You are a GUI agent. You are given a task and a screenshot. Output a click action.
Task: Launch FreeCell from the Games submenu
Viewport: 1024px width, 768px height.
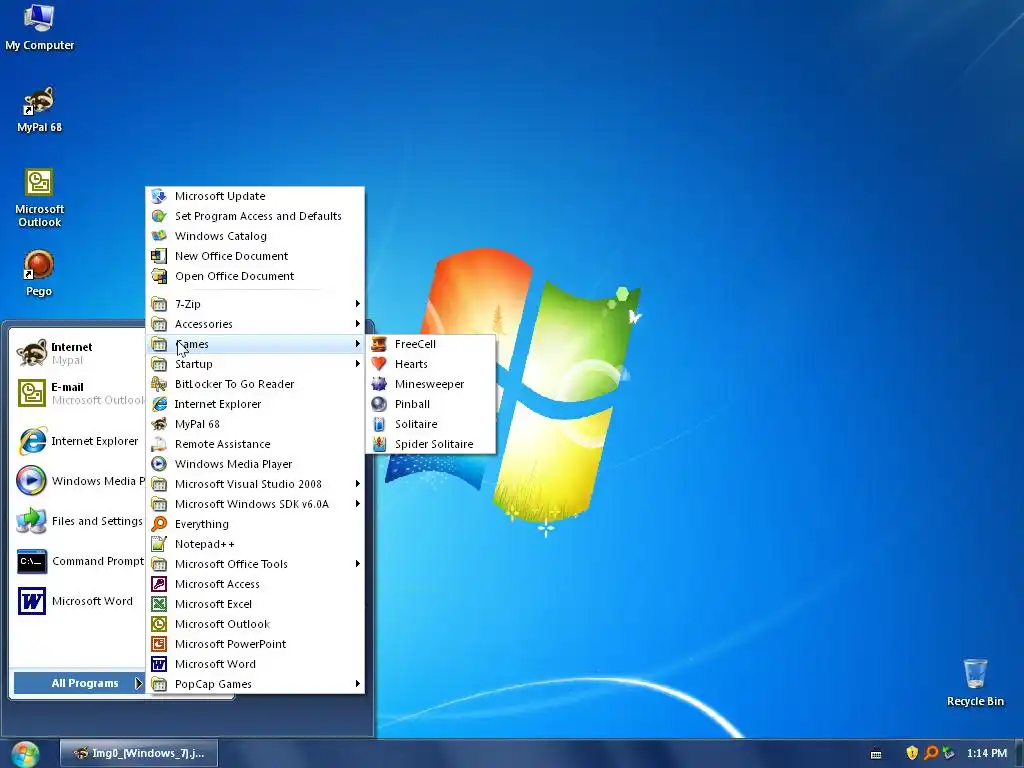tap(431, 344)
